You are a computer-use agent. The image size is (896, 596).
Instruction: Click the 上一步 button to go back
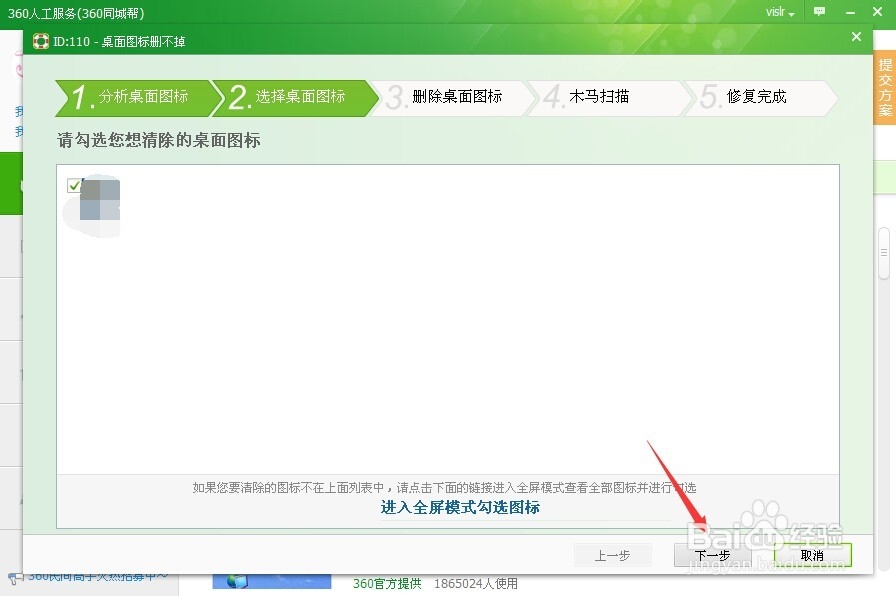613,555
